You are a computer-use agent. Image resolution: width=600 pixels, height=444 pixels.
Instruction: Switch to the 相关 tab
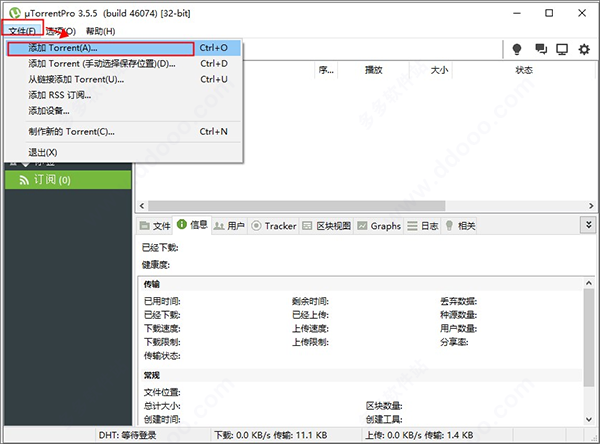(x=461, y=226)
